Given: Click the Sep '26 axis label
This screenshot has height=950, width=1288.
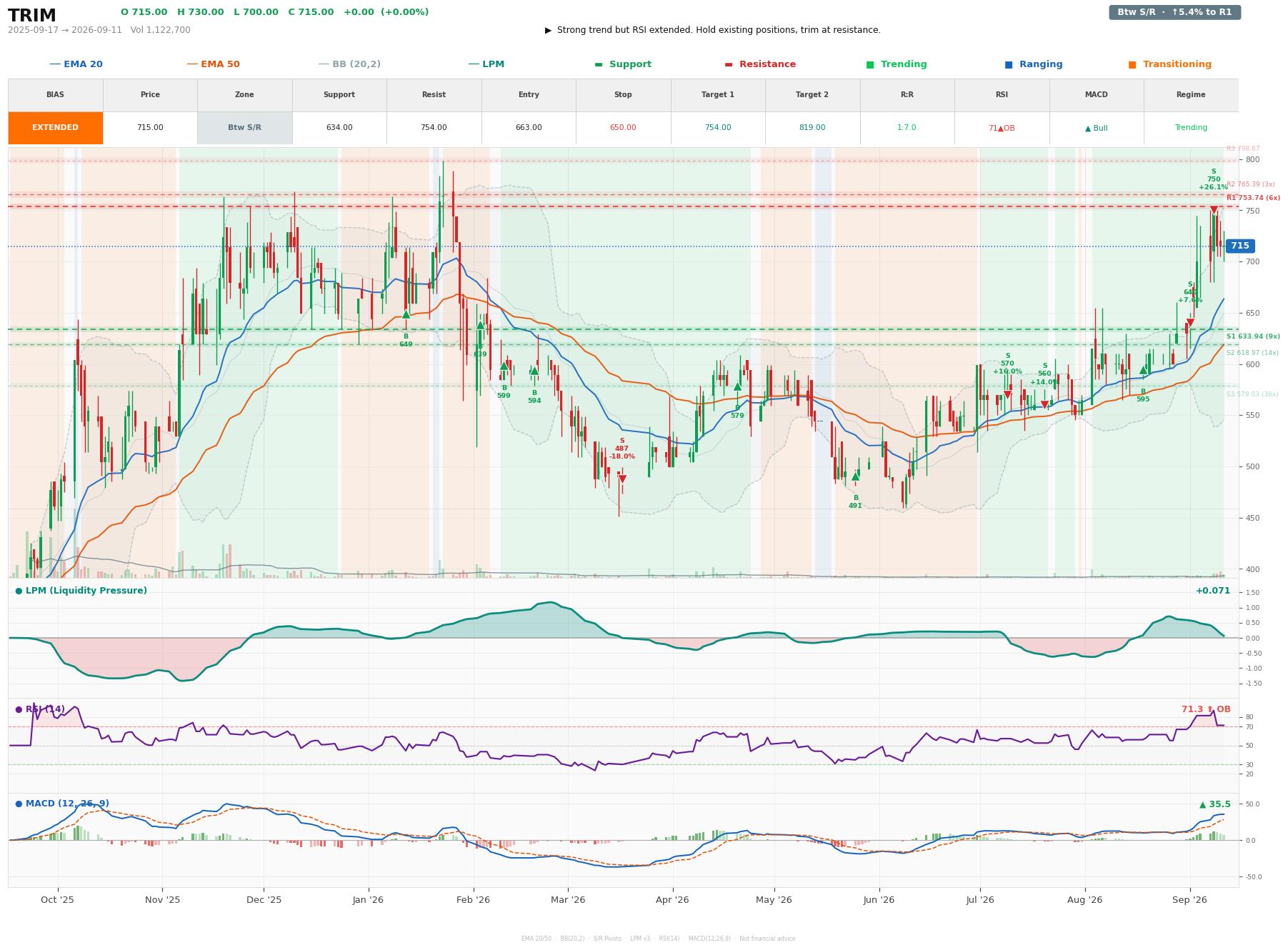Looking at the screenshot, I should (x=1190, y=900).
